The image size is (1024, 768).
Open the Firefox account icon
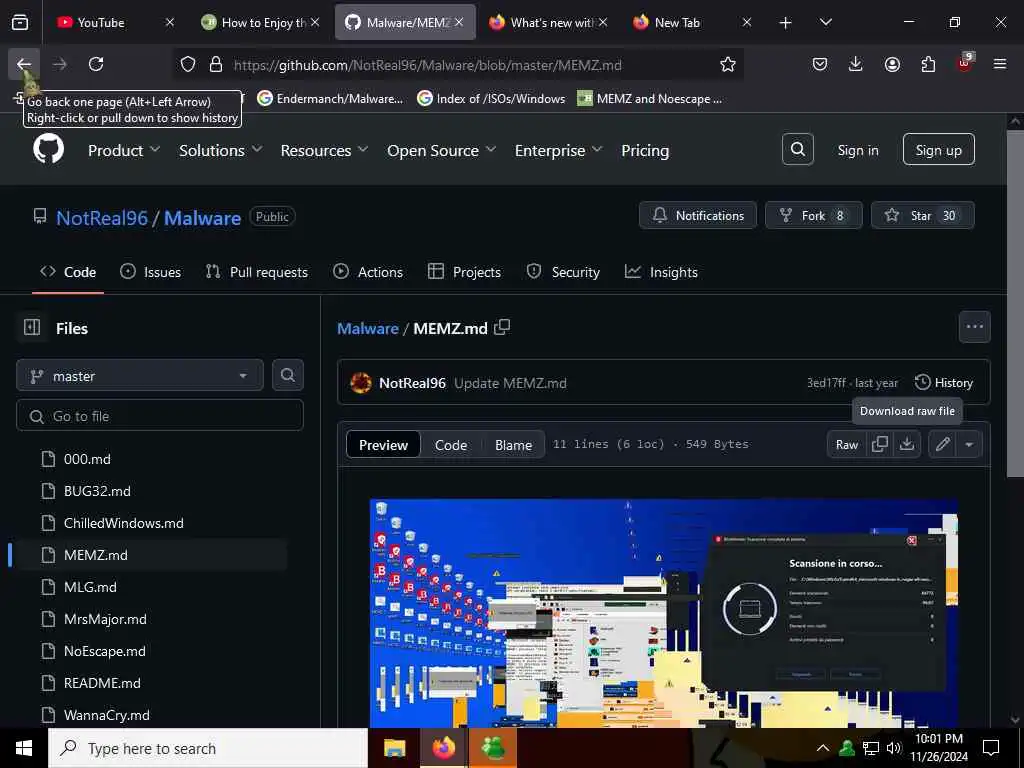(x=892, y=64)
